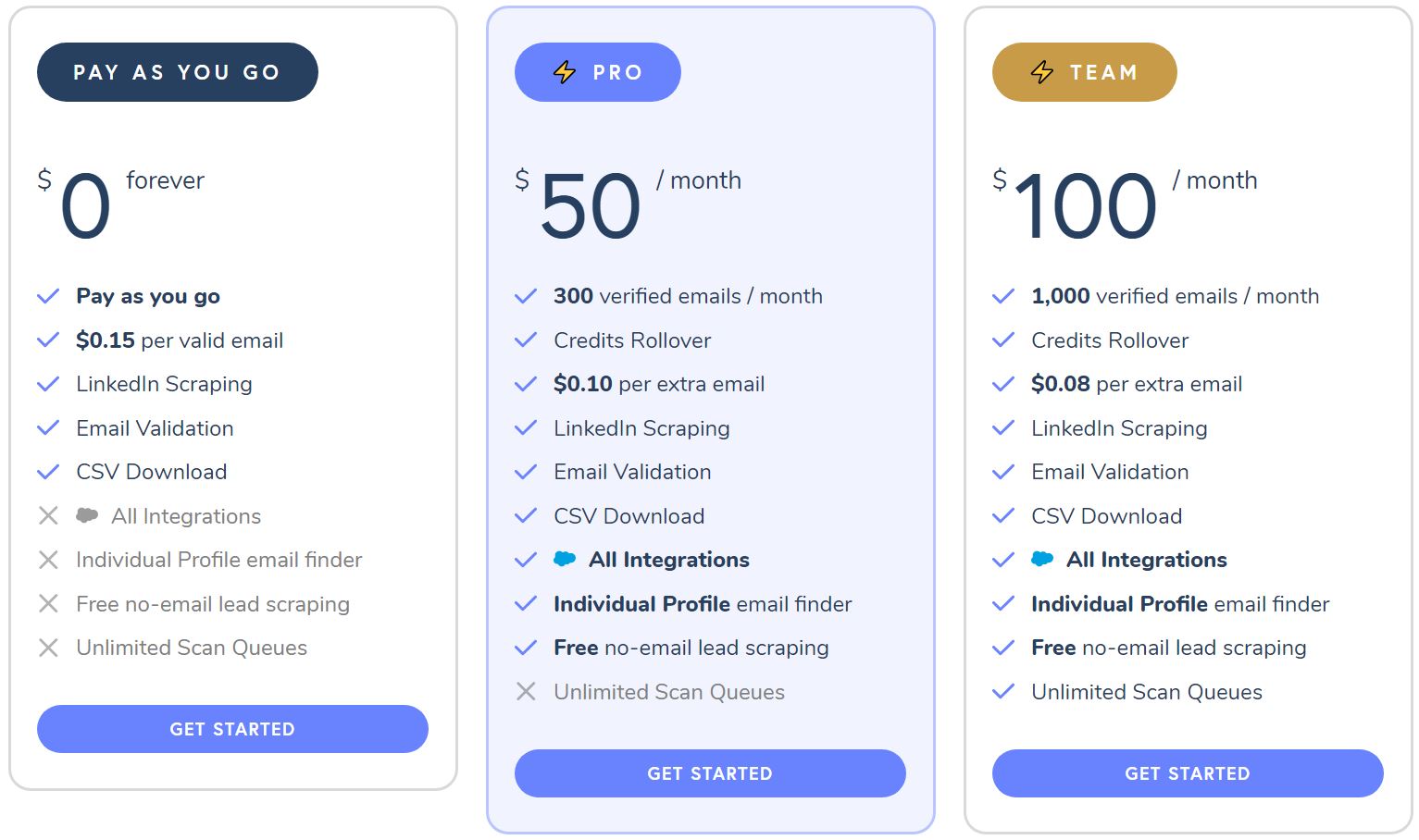
Task: Click the checkmark beside 300 verified emails
Action: 526,296
